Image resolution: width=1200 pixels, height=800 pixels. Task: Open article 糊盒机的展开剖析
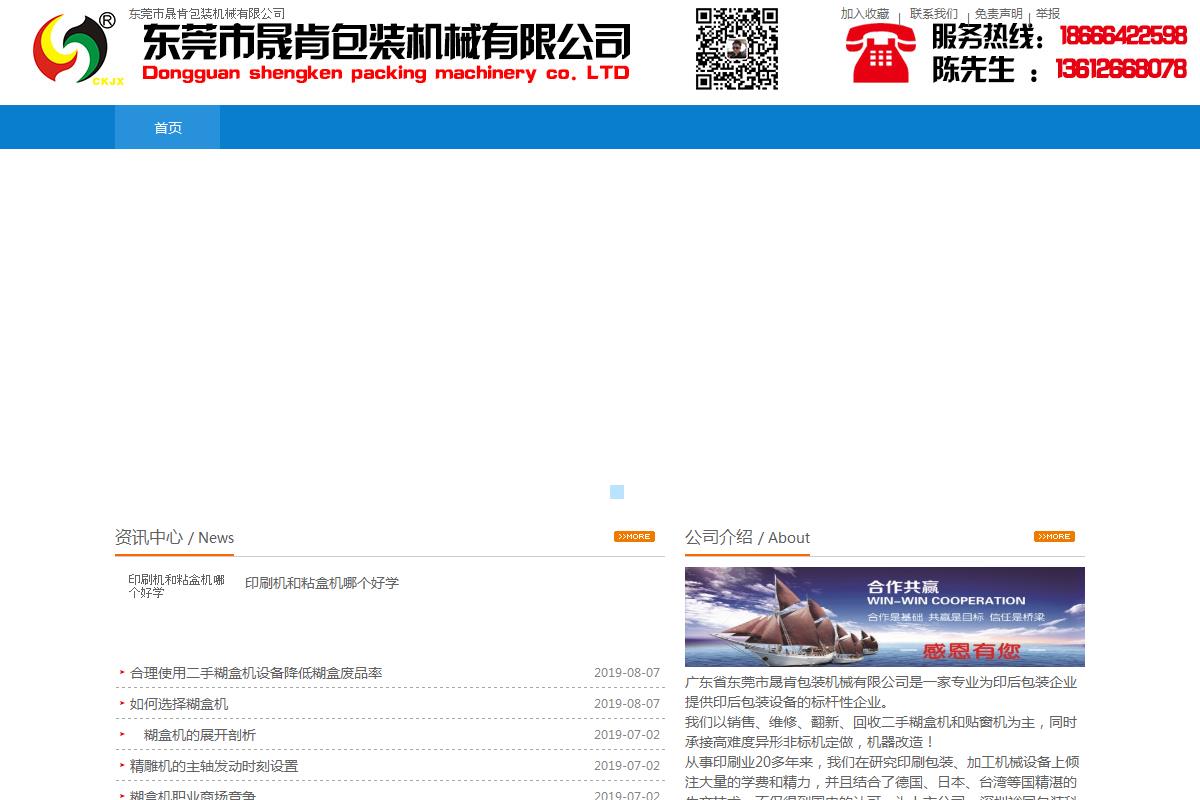click(x=200, y=735)
